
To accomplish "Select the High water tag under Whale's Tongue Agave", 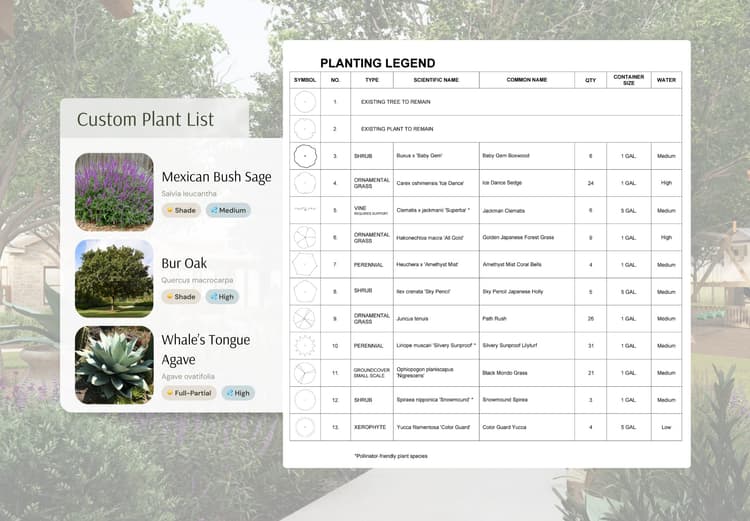I will click(238, 393).
